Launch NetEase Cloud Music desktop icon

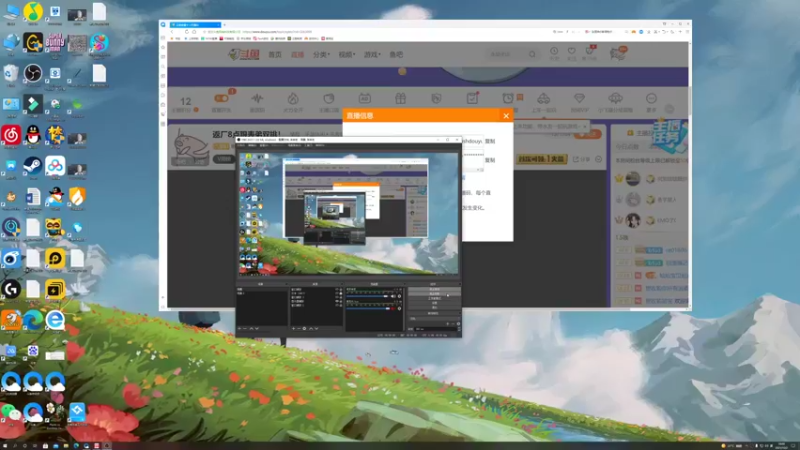(11, 135)
